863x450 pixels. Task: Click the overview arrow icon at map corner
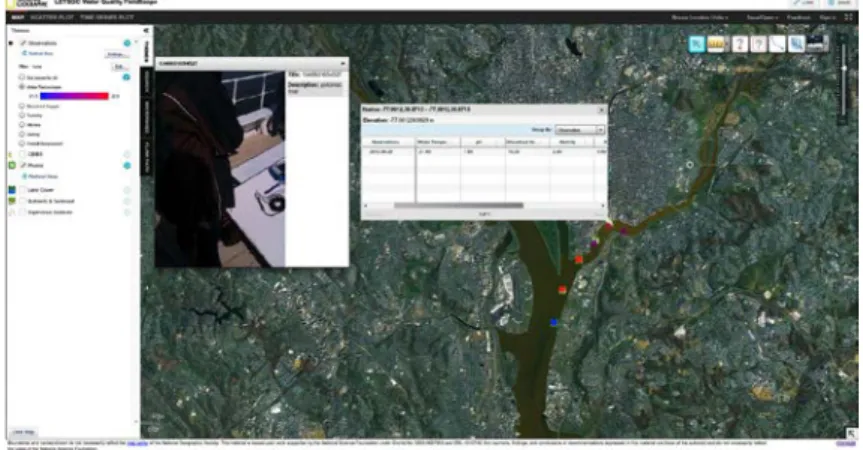851,433
